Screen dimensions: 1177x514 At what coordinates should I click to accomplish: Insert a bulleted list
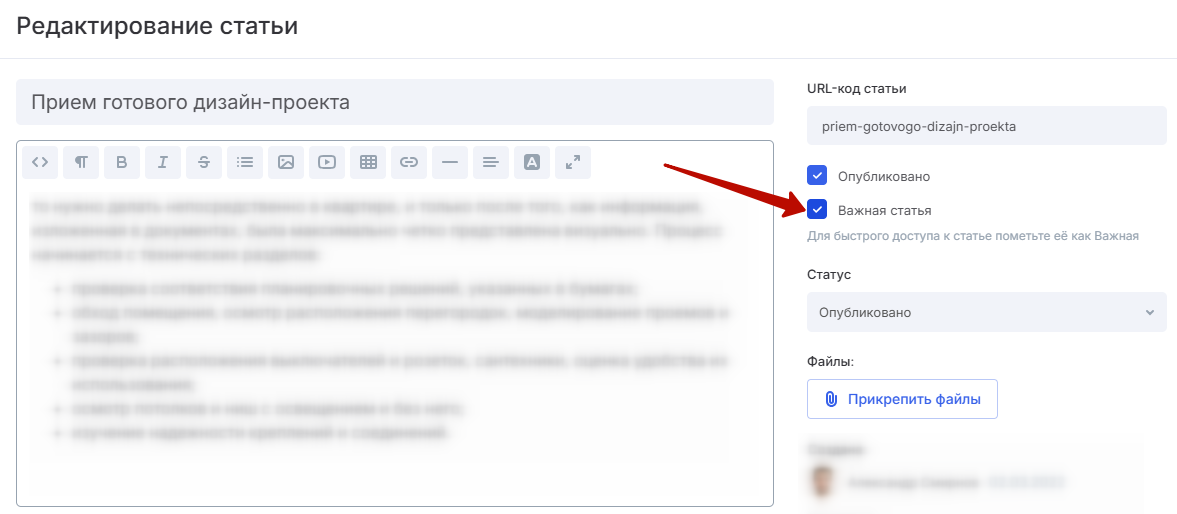tap(245, 162)
